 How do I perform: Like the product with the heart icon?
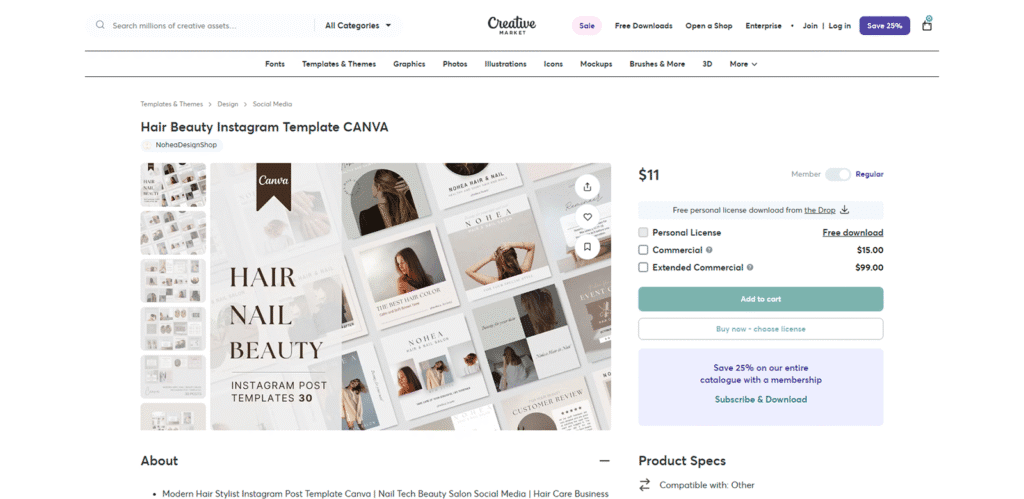587,217
